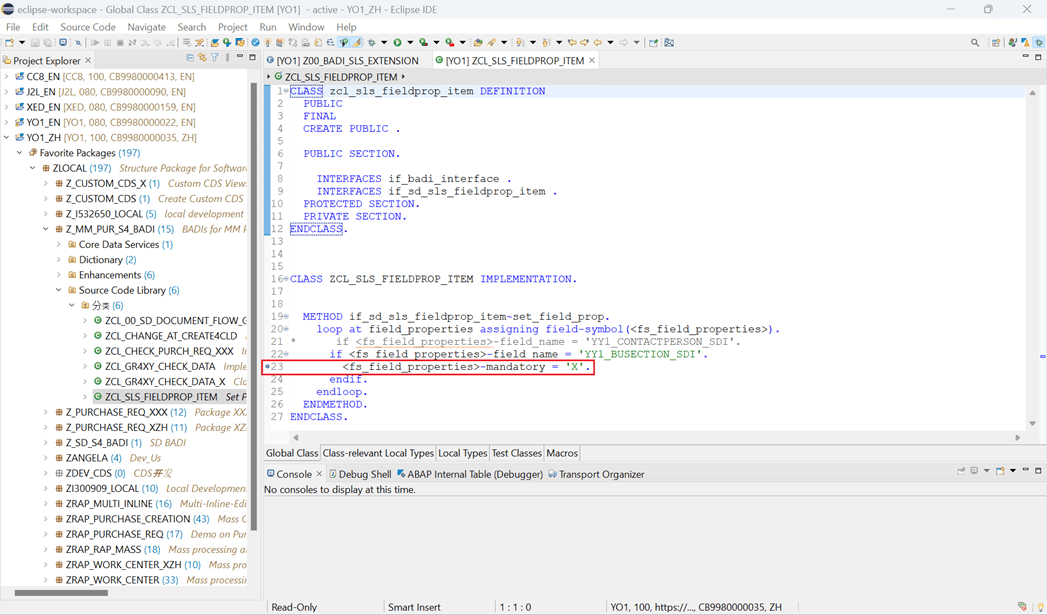Screen dimensions: 1047x615
Task: Toggle Link with Editor in Project Explorer
Action: (202, 59)
